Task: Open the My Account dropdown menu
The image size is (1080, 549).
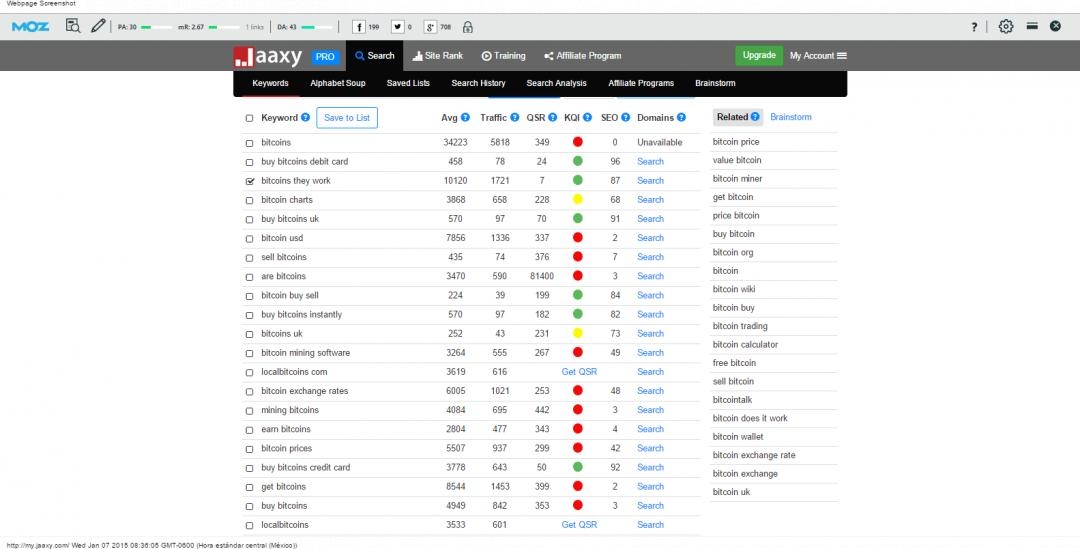Action: pyautogui.click(x=818, y=56)
